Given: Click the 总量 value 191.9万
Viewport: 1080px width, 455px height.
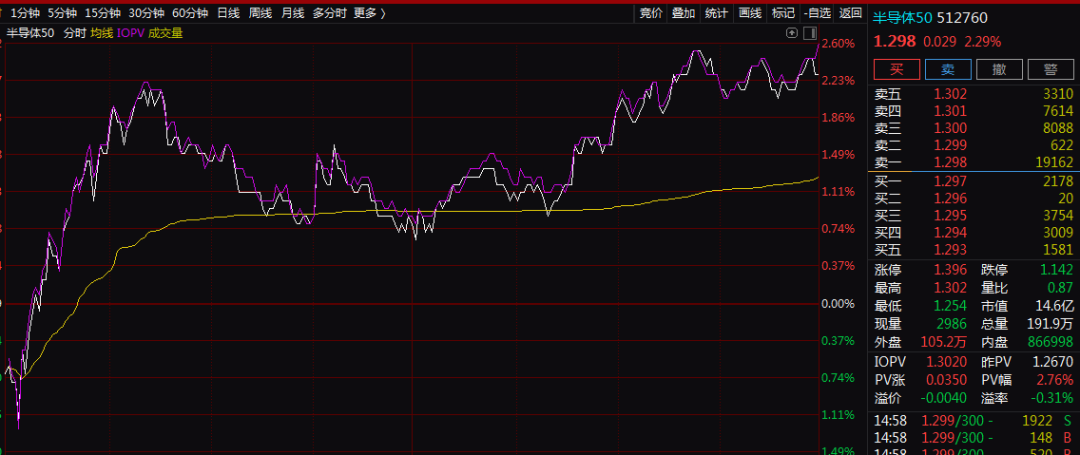Looking at the screenshot, I should tap(1050, 324).
